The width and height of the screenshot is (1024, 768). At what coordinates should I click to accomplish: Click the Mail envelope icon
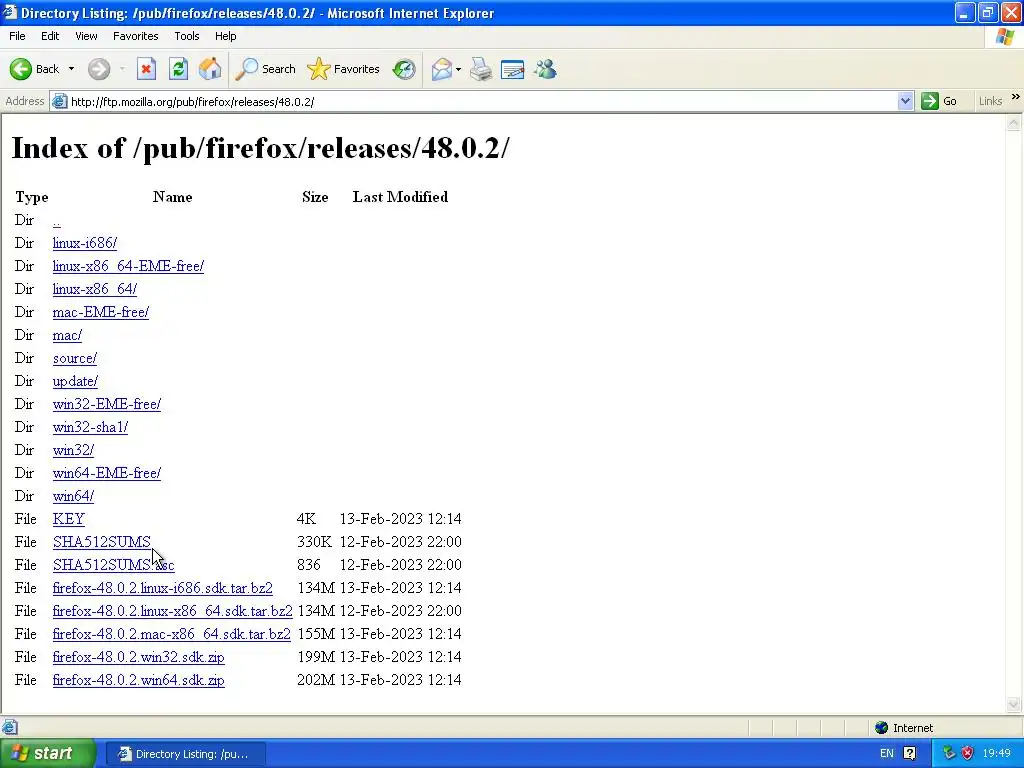(x=442, y=69)
